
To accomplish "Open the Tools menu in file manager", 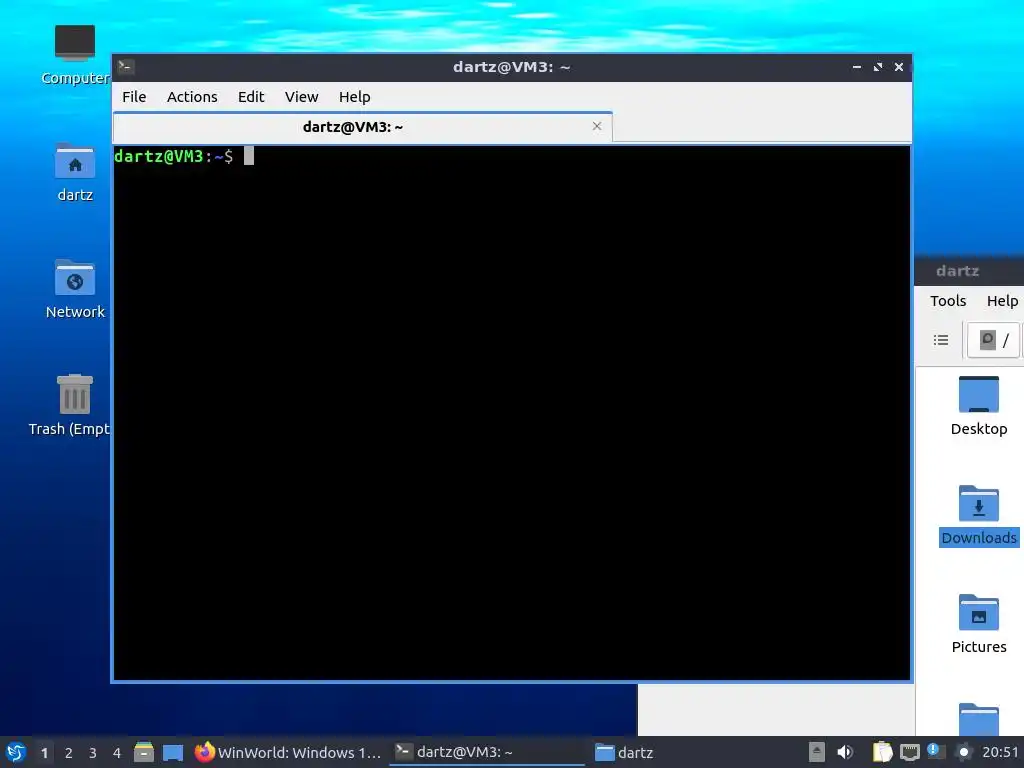I will pos(948,300).
